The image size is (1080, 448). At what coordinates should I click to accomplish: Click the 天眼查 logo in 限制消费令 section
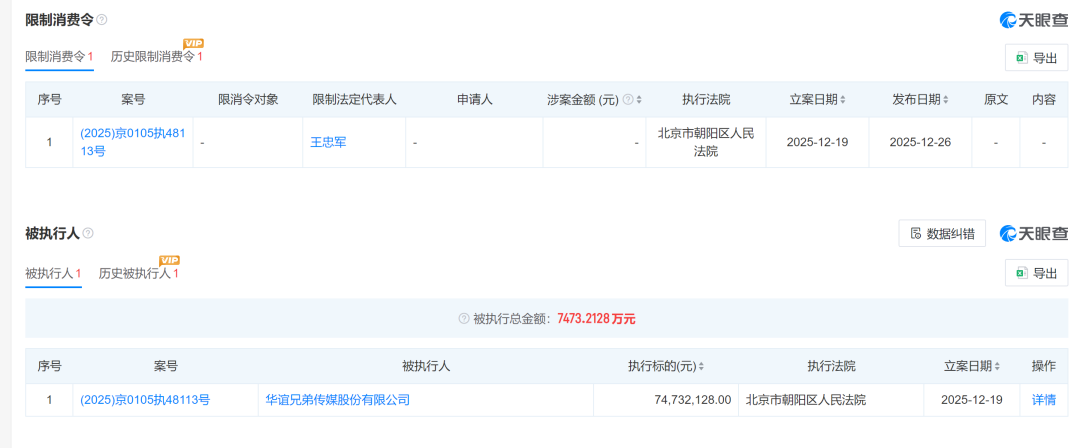click(1034, 20)
